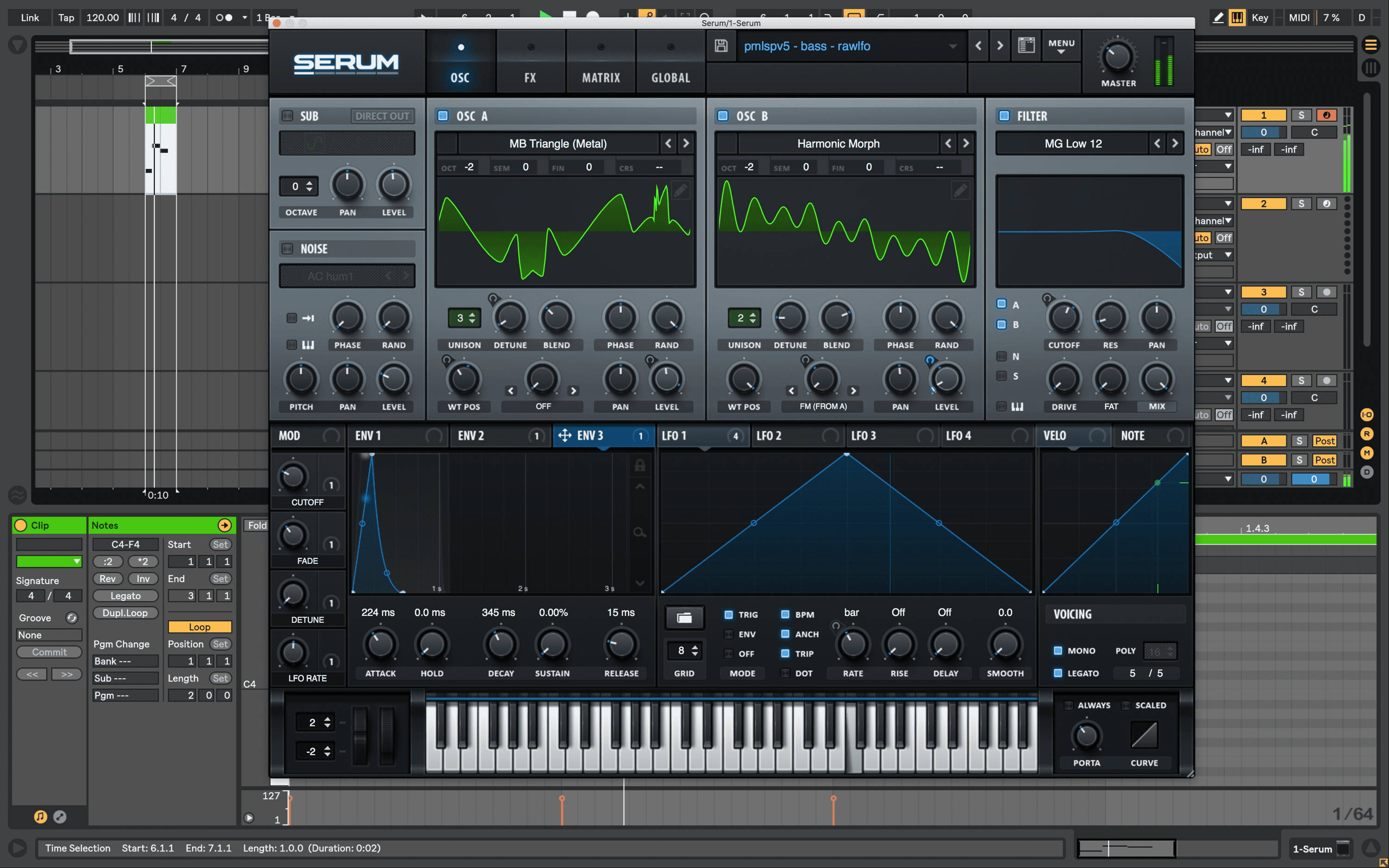Image resolution: width=1389 pixels, height=868 pixels.
Task: Click the save preset floppy disk icon
Action: pyautogui.click(x=721, y=46)
